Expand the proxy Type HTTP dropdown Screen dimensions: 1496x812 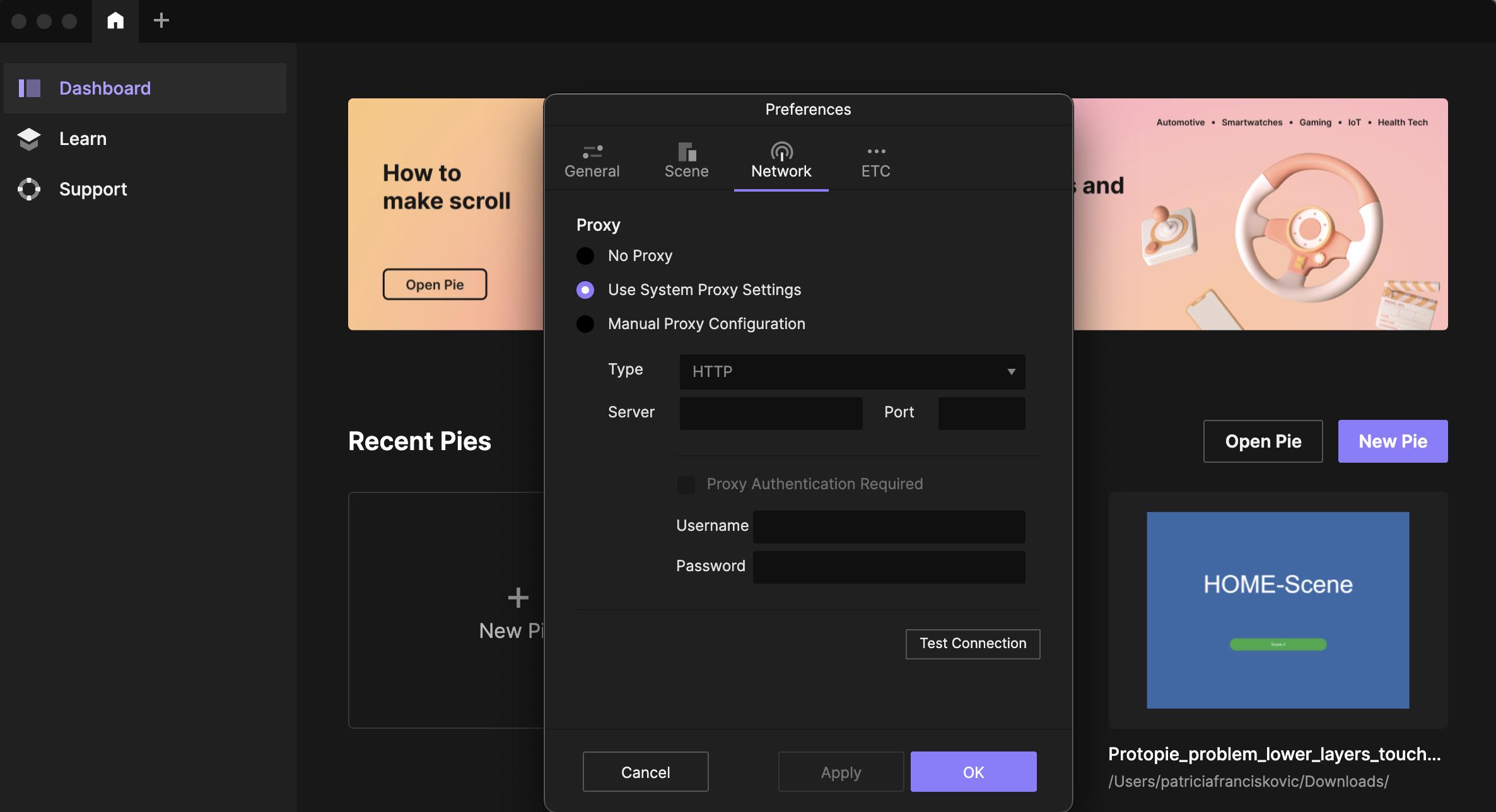(x=852, y=372)
